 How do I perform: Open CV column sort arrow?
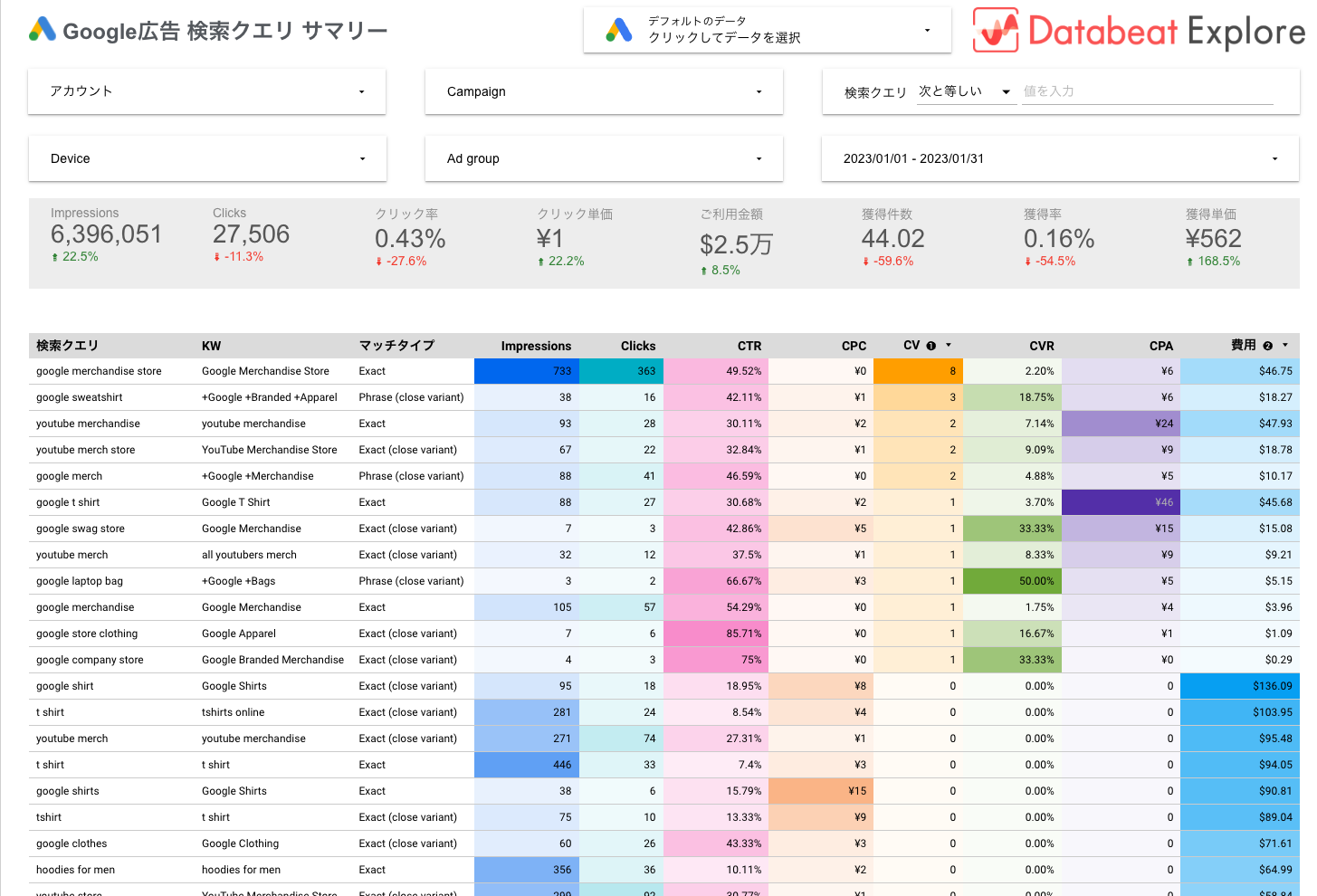949,345
